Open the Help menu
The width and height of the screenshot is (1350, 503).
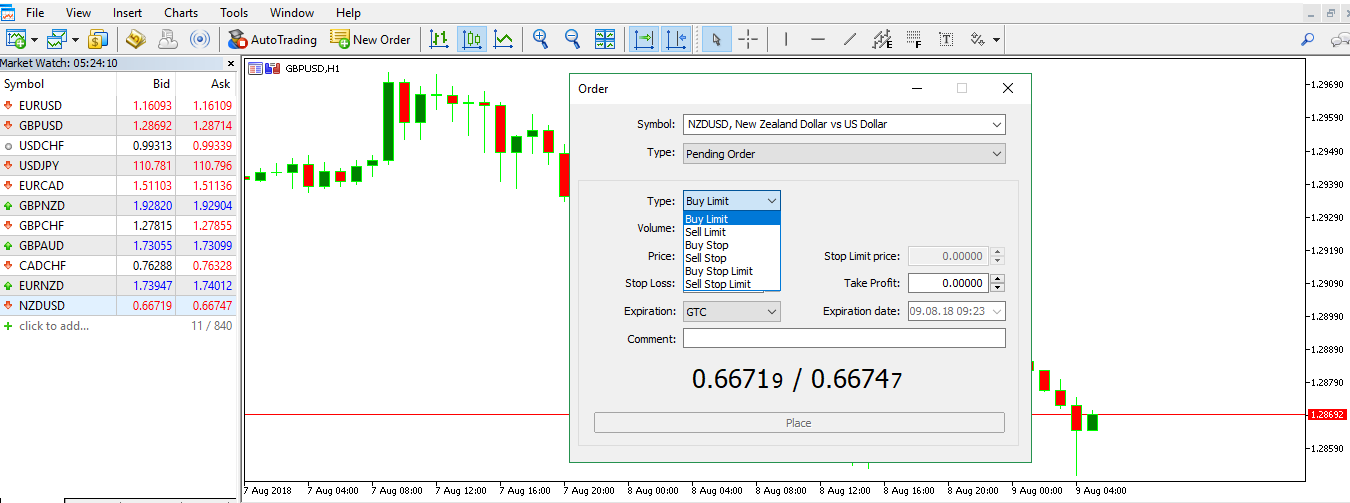coord(349,13)
